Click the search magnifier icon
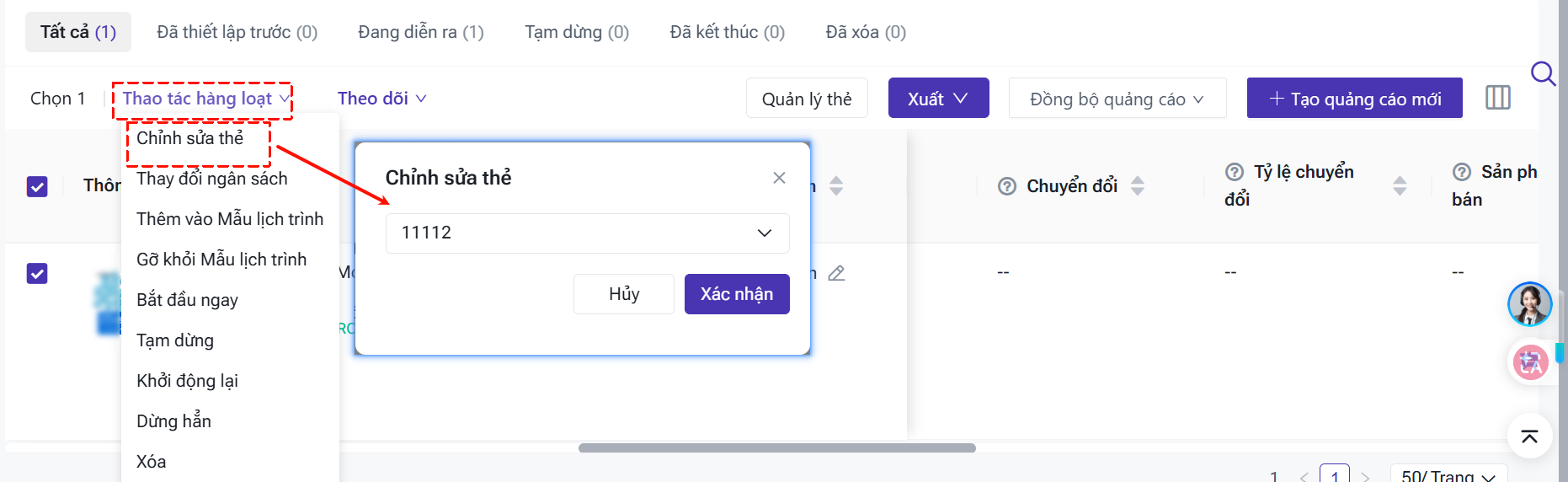The image size is (1568, 482). (1542, 73)
